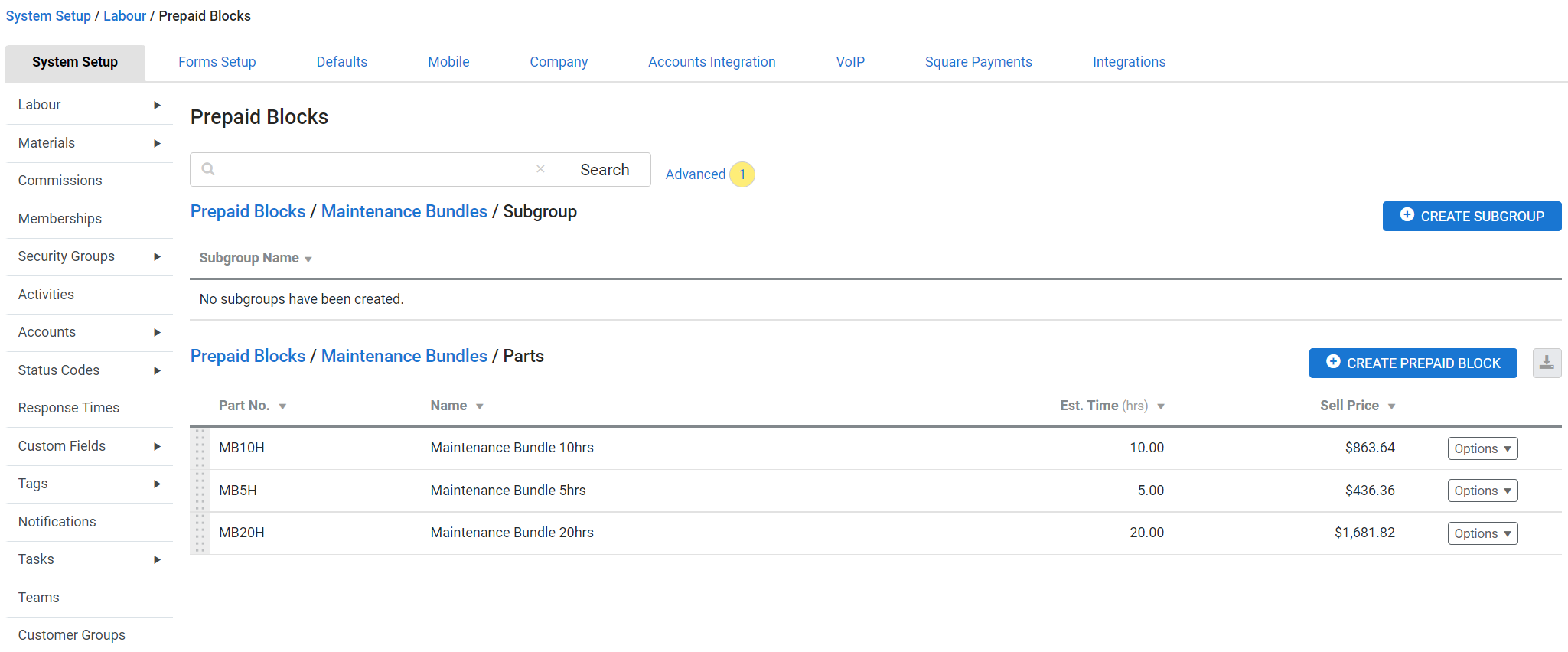
Task: Switch to the Defaults tab
Action: click(342, 62)
